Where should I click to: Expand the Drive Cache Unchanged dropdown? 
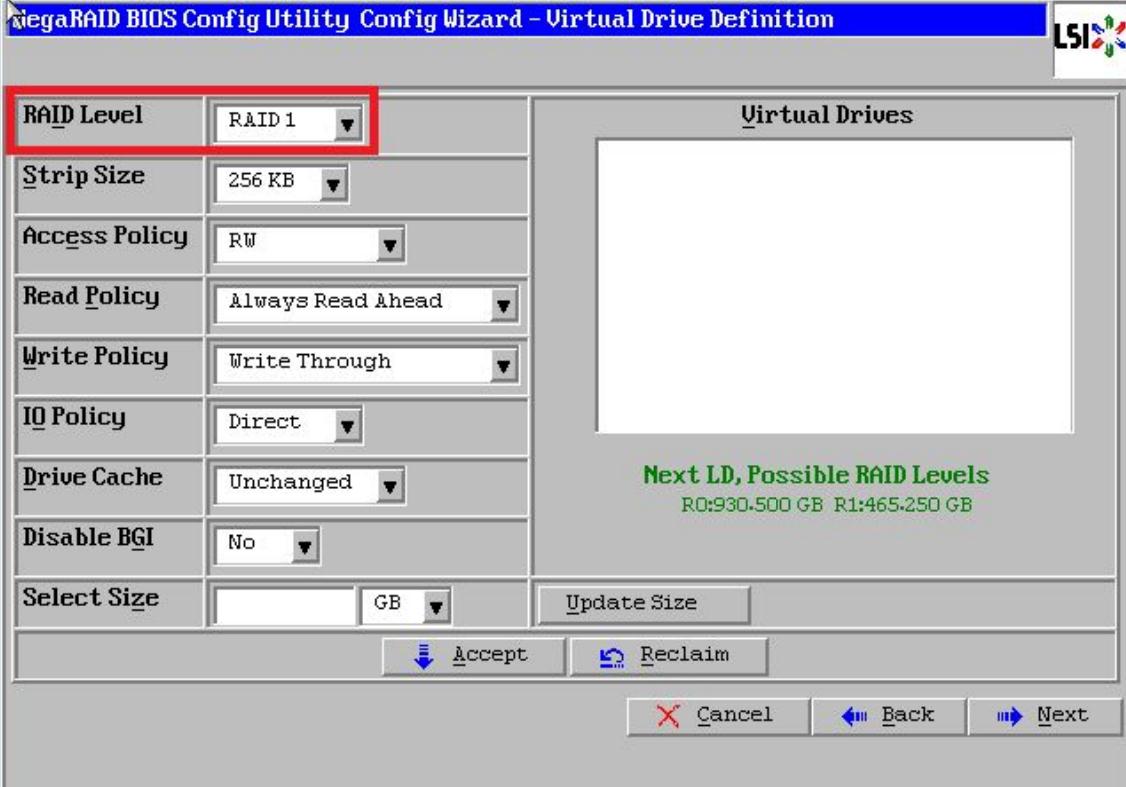coord(310,485)
